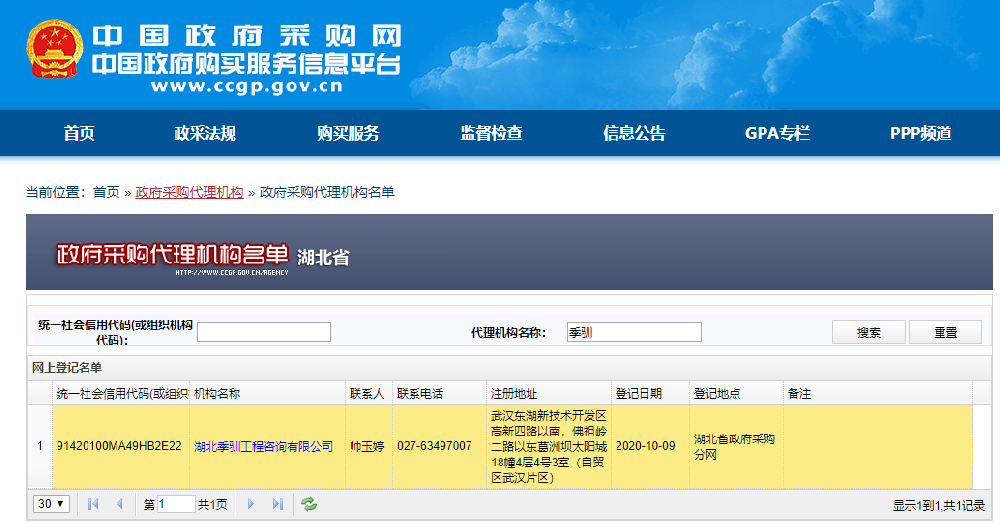Refresh the agency list table

click(x=309, y=504)
